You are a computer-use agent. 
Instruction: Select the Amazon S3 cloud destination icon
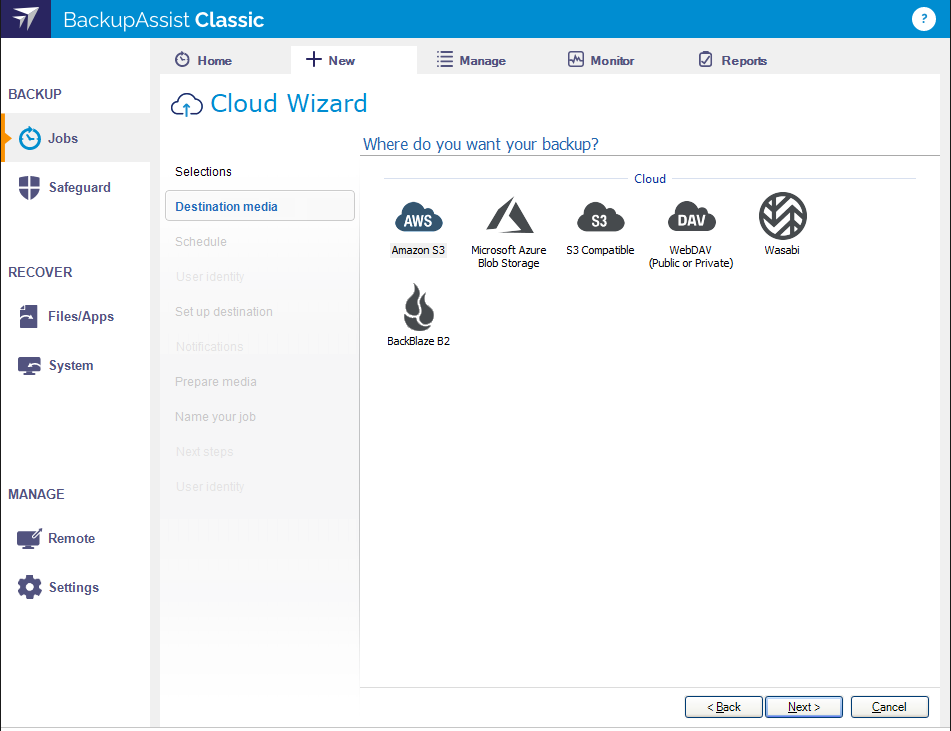(x=418, y=217)
